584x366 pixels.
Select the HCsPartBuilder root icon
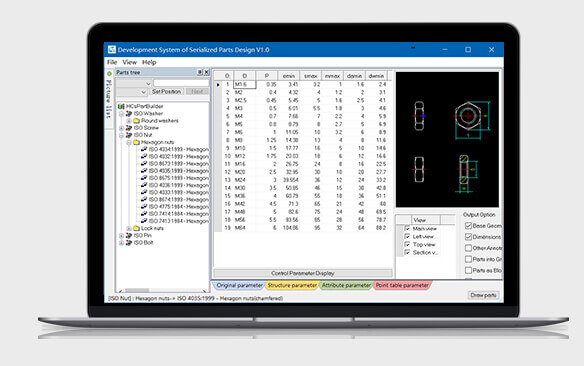(x=121, y=106)
